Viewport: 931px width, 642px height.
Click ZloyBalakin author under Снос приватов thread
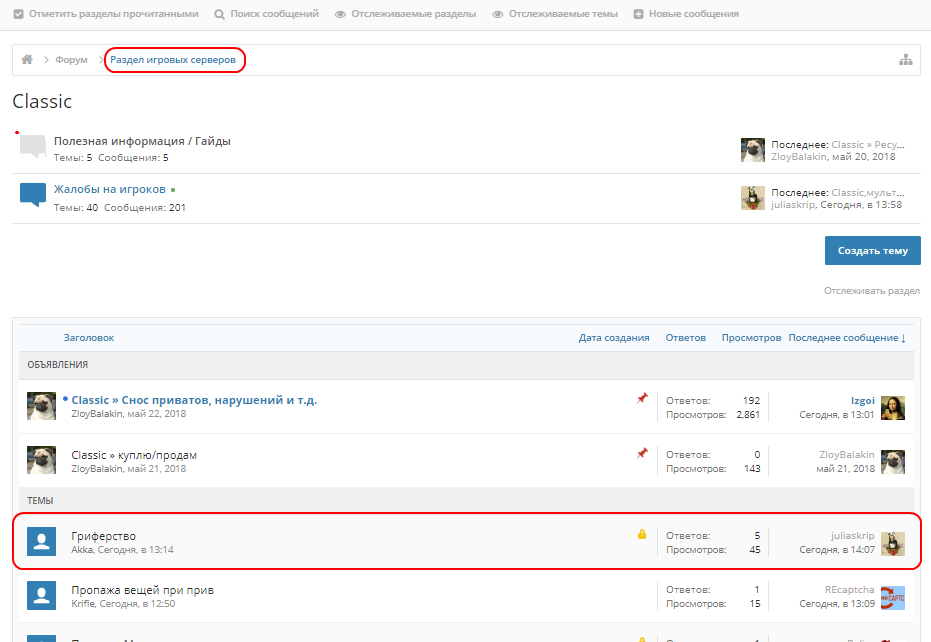click(x=97, y=414)
